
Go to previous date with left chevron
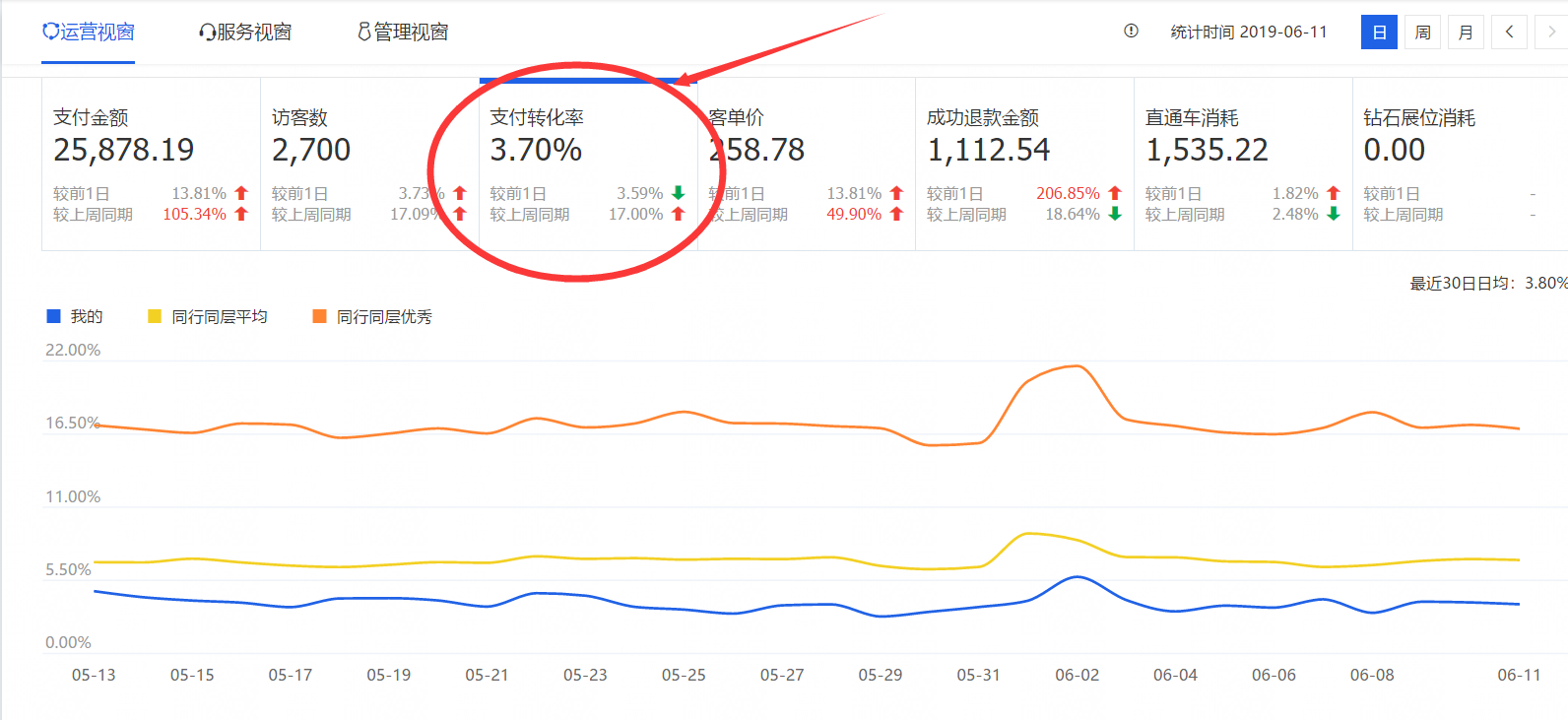pyautogui.click(x=1509, y=33)
